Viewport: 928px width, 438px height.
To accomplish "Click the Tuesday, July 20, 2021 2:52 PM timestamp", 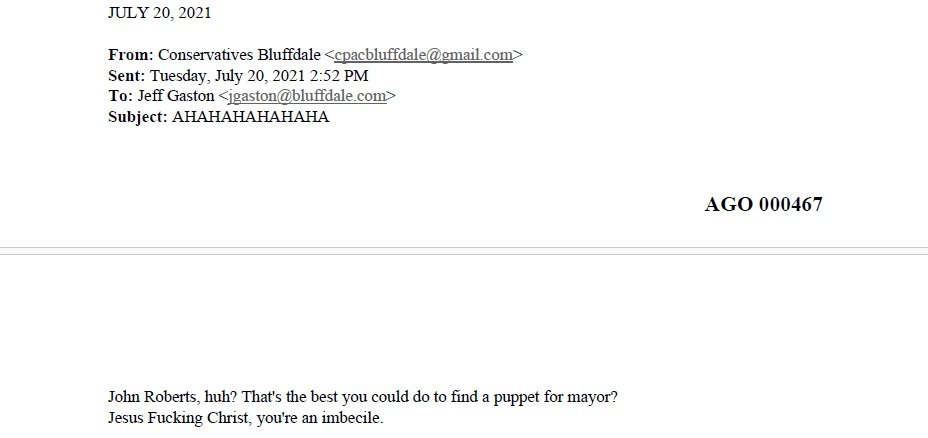I will pyautogui.click(x=260, y=76).
